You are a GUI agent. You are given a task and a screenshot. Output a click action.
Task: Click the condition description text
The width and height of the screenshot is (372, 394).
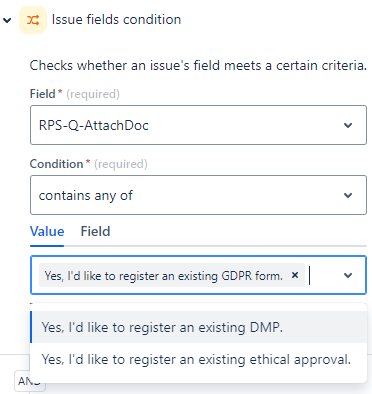[198, 65]
